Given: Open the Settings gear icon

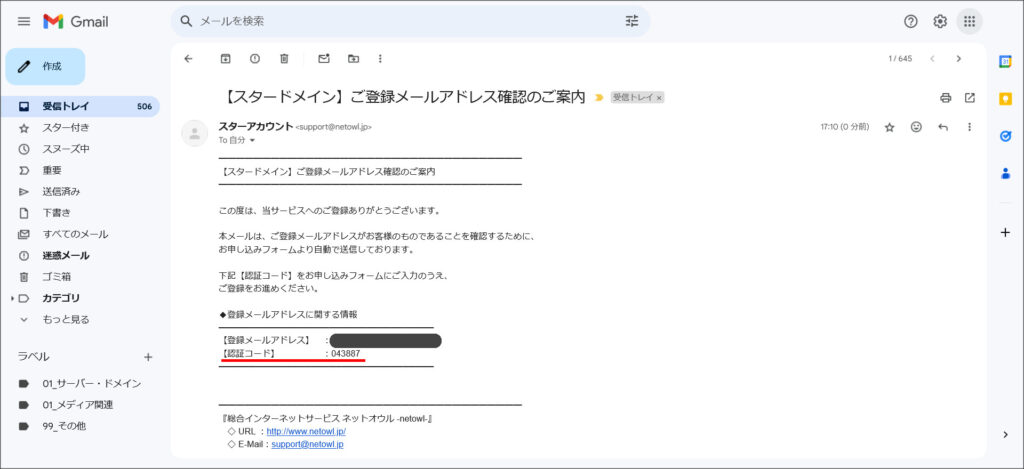Looking at the screenshot, I should pos(940,22).
